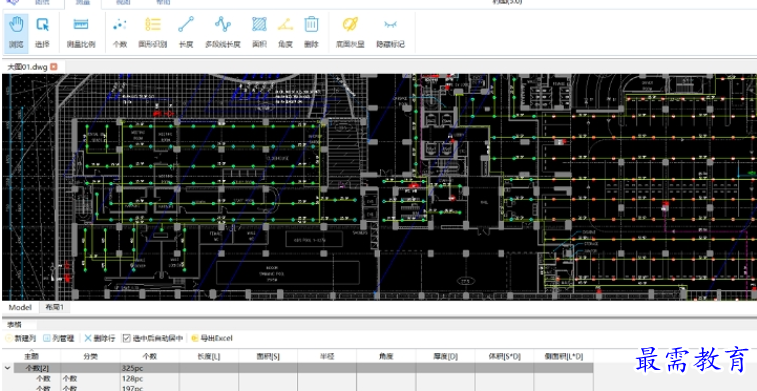Select the 多段线长度 polyline length tool

click(x=223, y=32)
